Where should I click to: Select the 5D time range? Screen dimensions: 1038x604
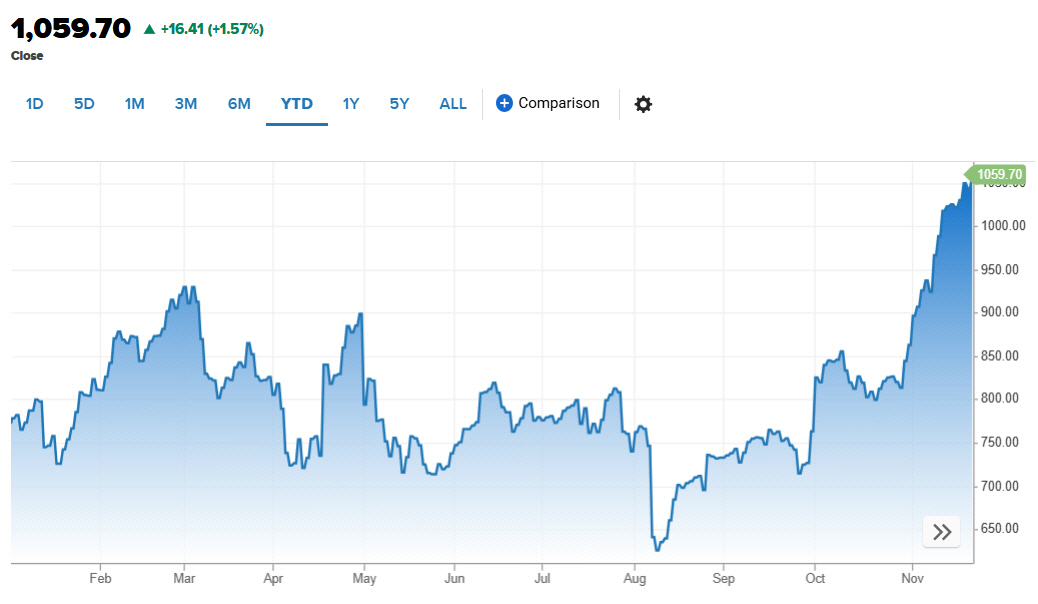[83, 103]
